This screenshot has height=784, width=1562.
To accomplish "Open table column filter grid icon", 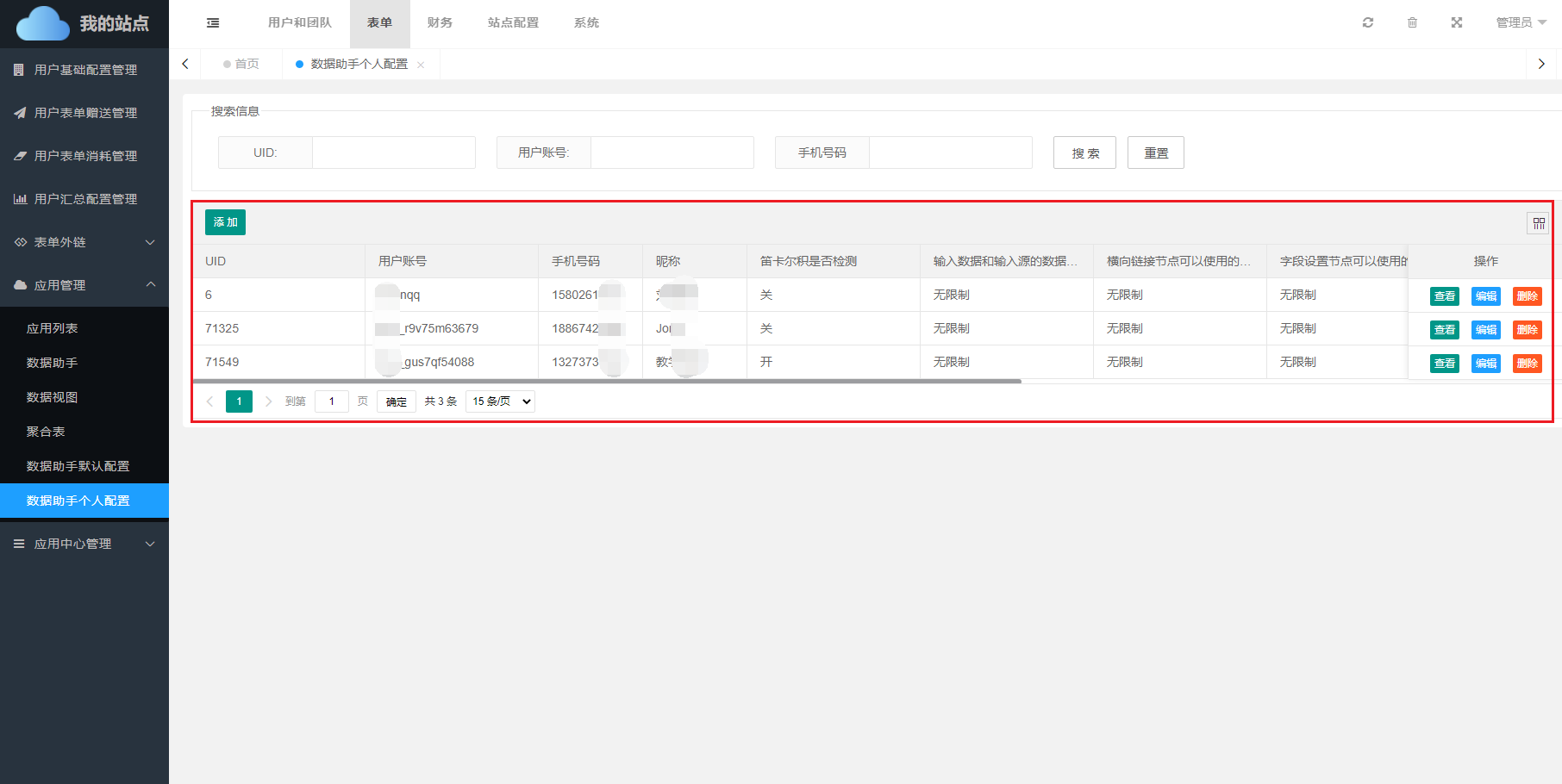I will coord(1539,223).
